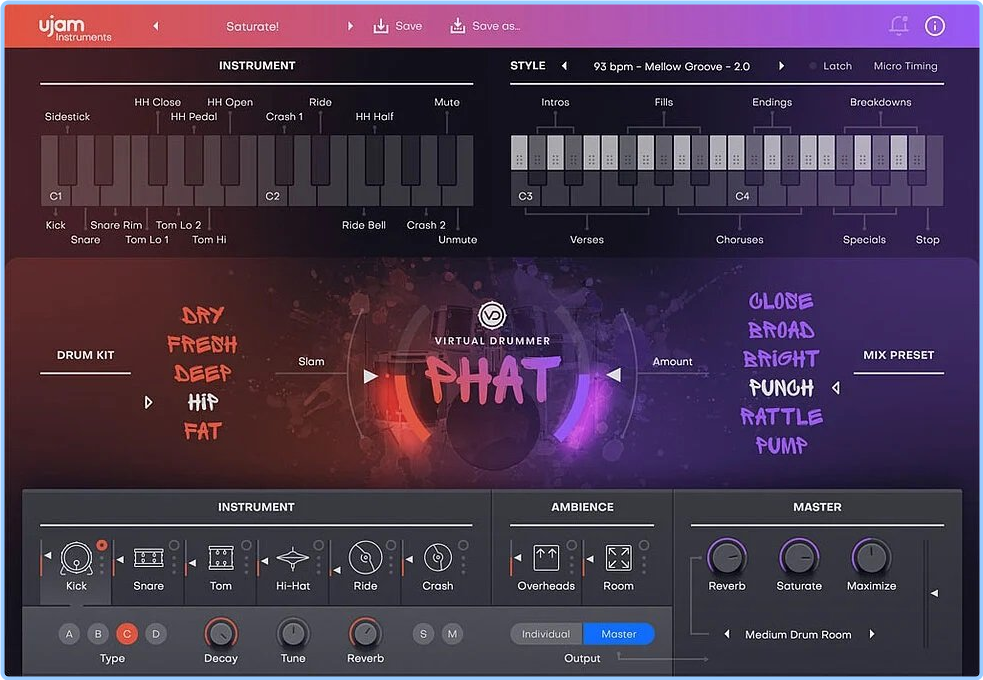Select the Room ambience icon
Viewport: 983px width, 680px height.
click(618, 557)
